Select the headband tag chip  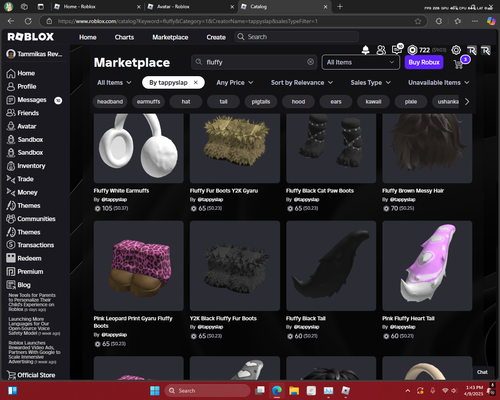[x=110, y=102]
